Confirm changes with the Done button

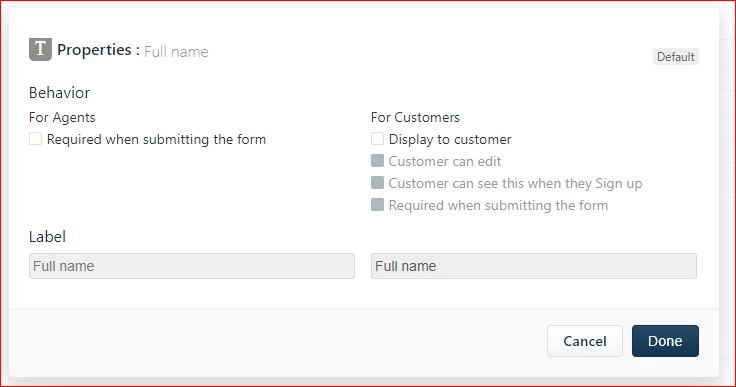coord(665,341)
